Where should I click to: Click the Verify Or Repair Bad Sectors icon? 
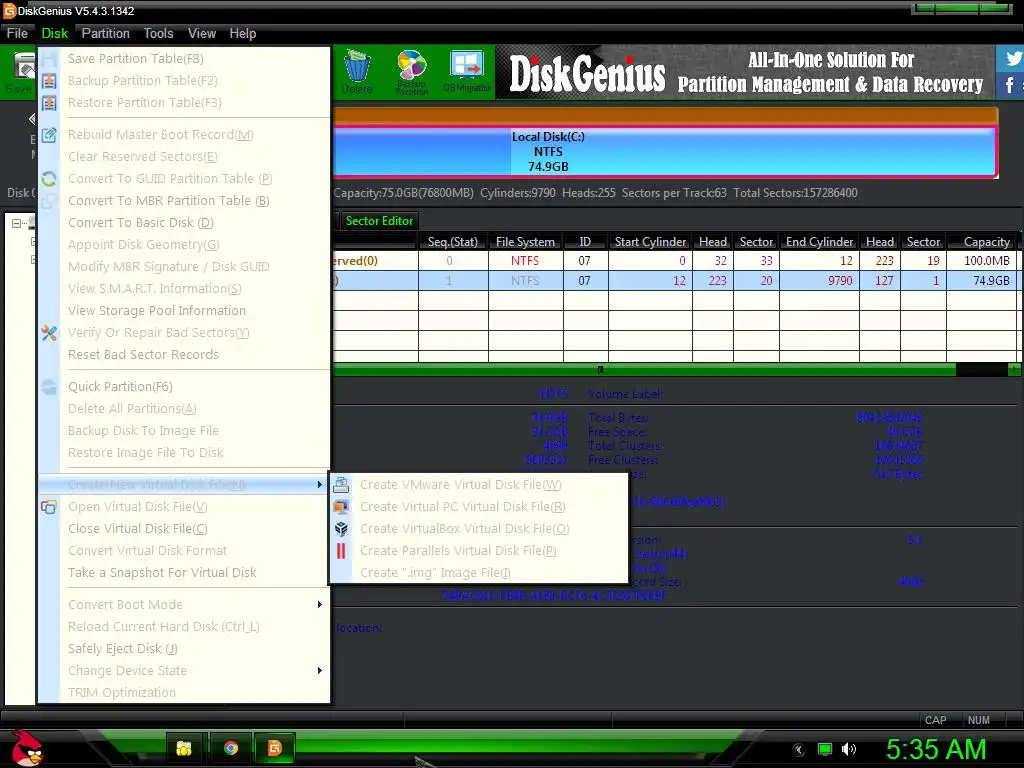tap(49, 333)
